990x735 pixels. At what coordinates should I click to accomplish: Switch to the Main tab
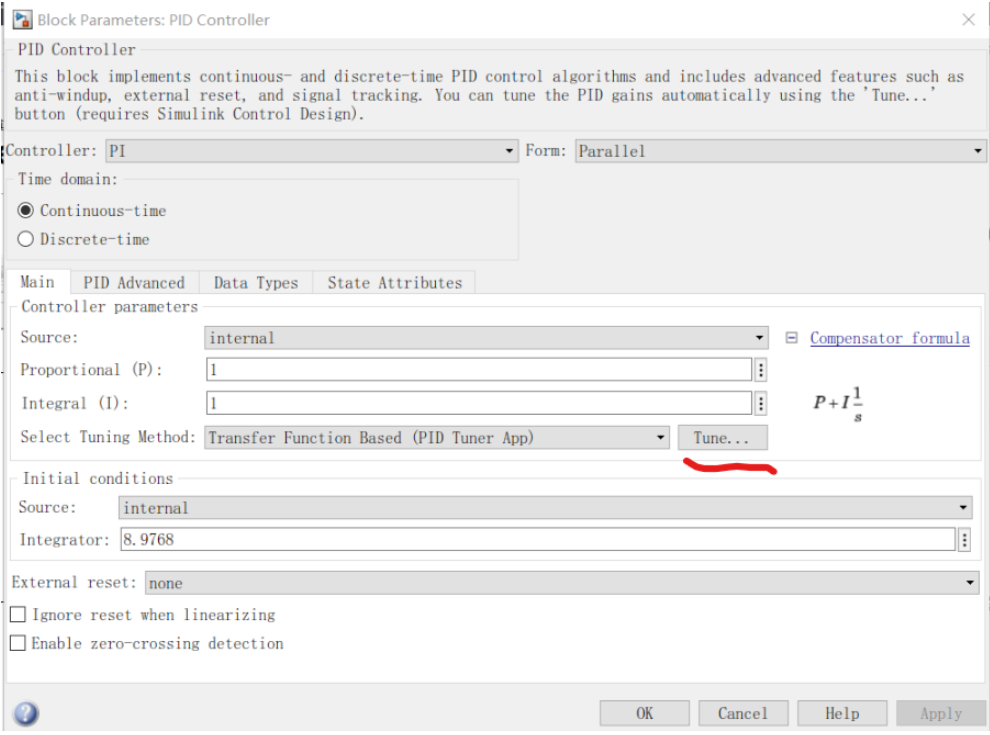point(37,282)
